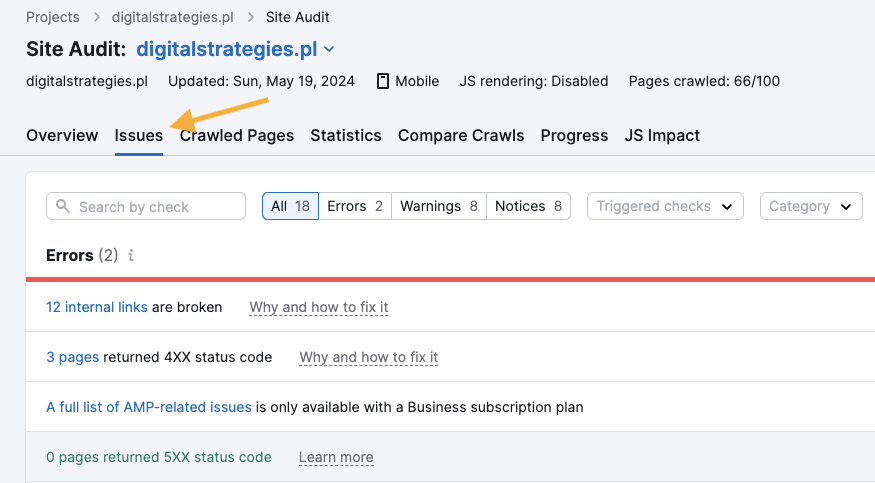Filter by Notices 8
This screenshot has width=875, height=483.
click(528, 206)
